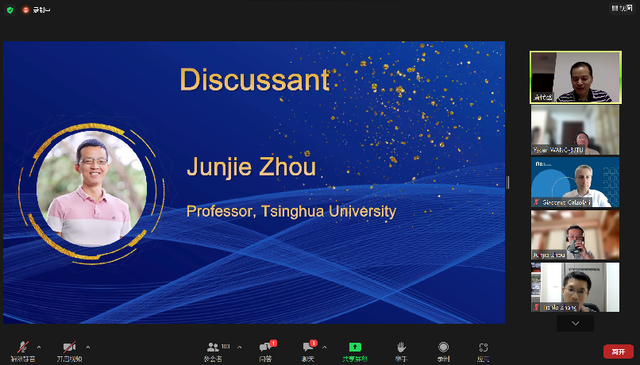Open audio options arrow next to microphone
The width and height of the screenshot is (640, 365).
point(39,347)
